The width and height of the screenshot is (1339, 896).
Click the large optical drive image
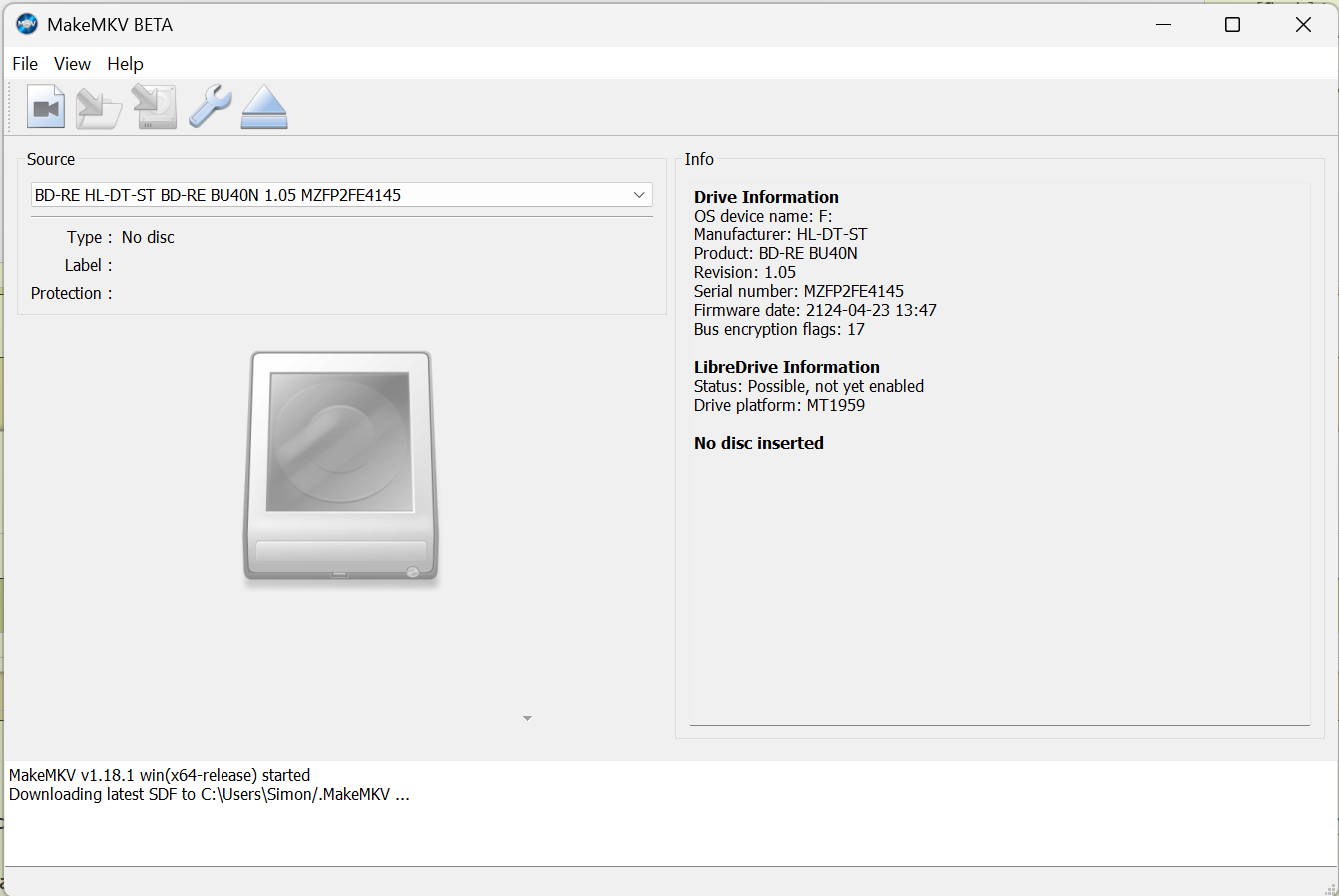341,465
